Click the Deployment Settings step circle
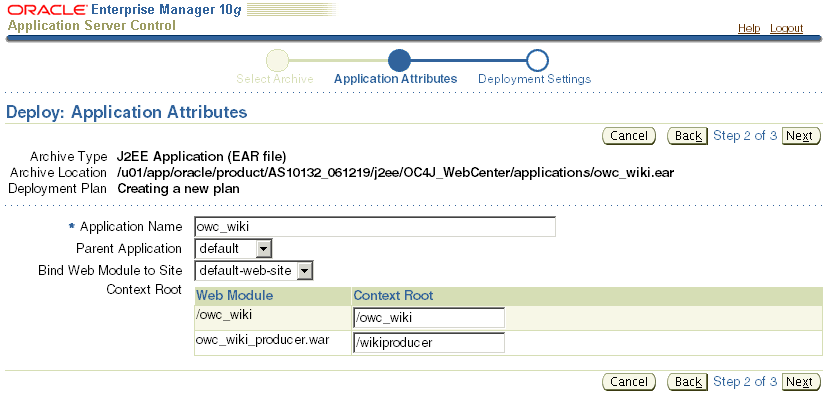This screenshot has height=394, width=827. (x=537, y=61)
